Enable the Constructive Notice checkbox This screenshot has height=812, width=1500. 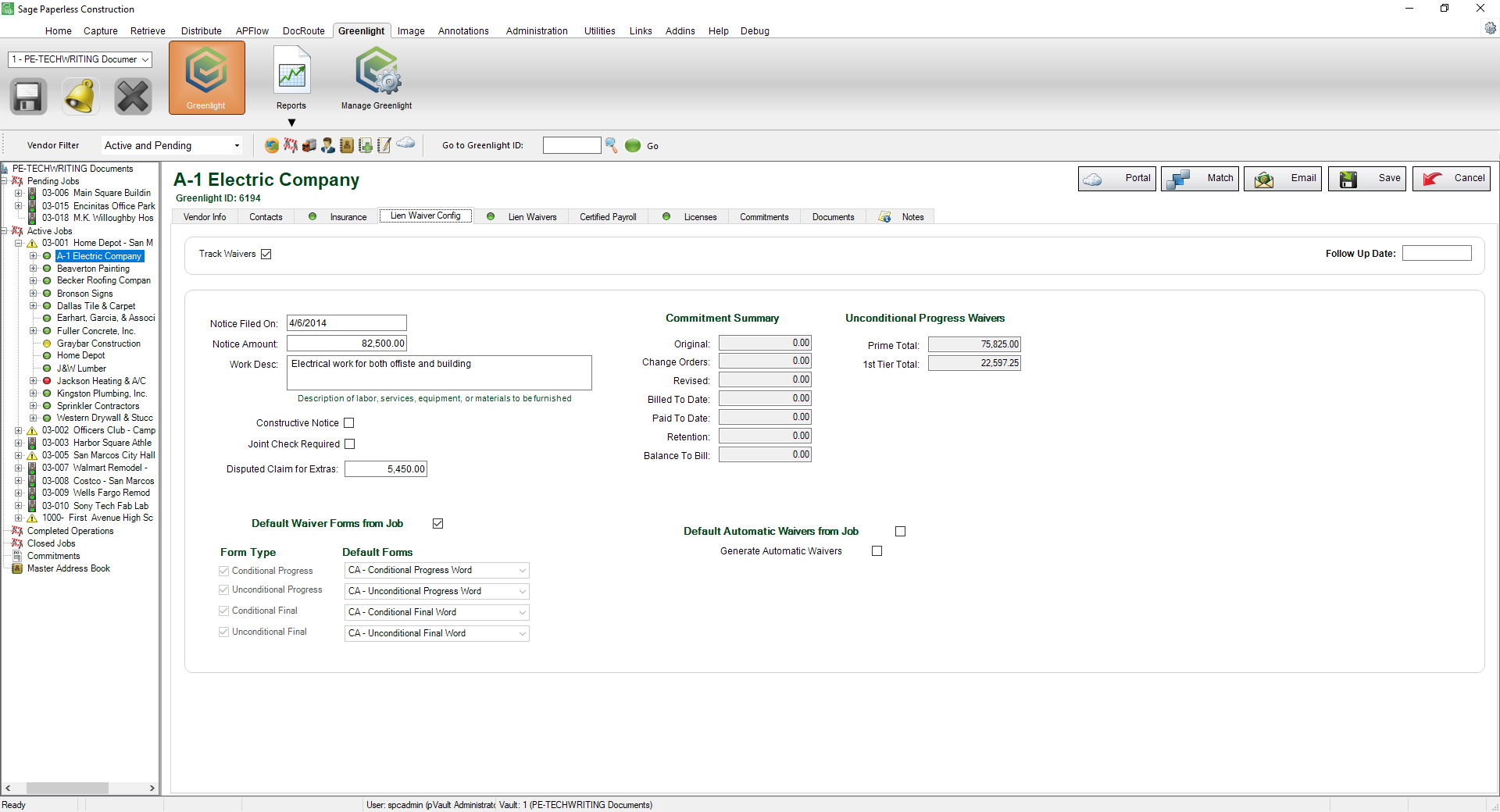point(349,423)
